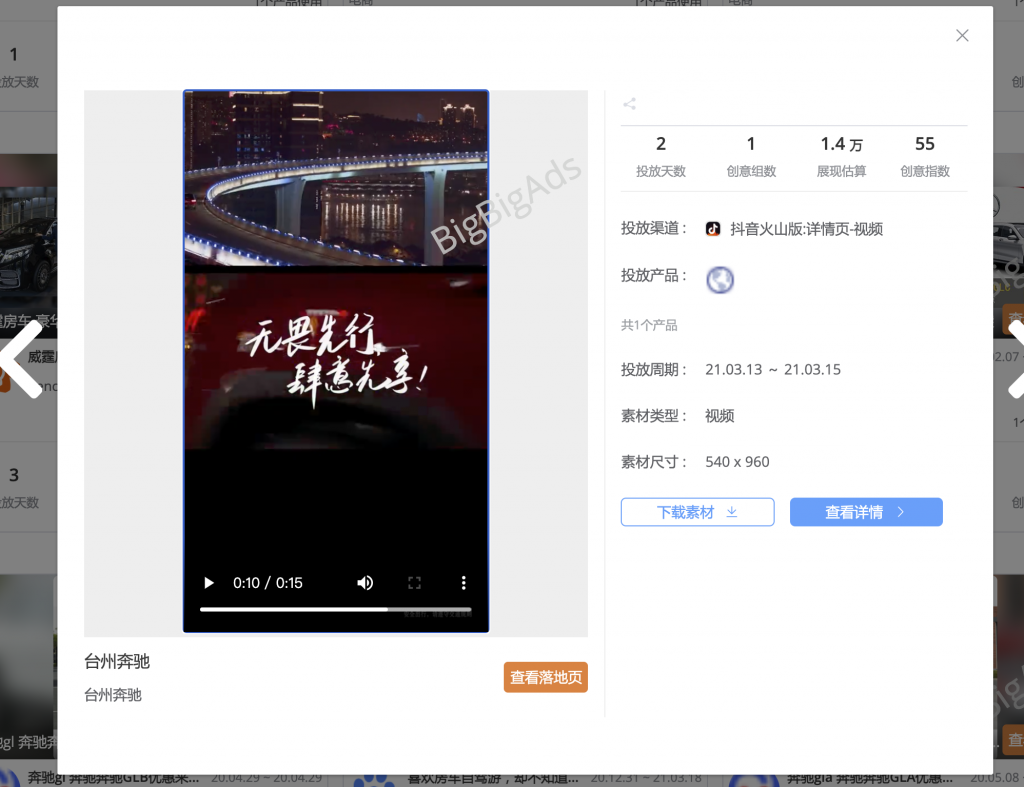This screenshot has width=1024, height=787.
Task: Open the advertised product globe icon
Action: [x=720, y=280]
